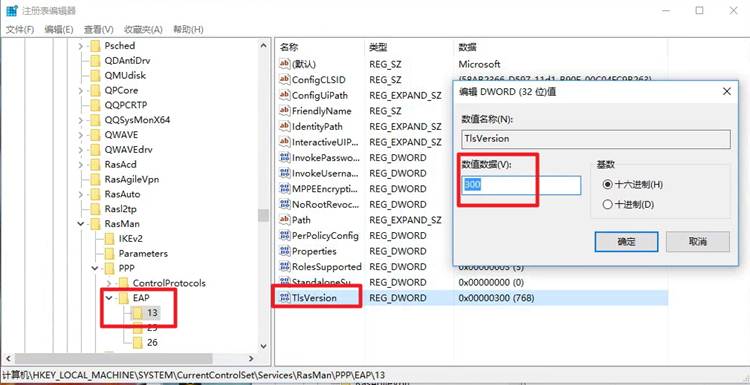Expand the QPCore tree node

point(80,90)
